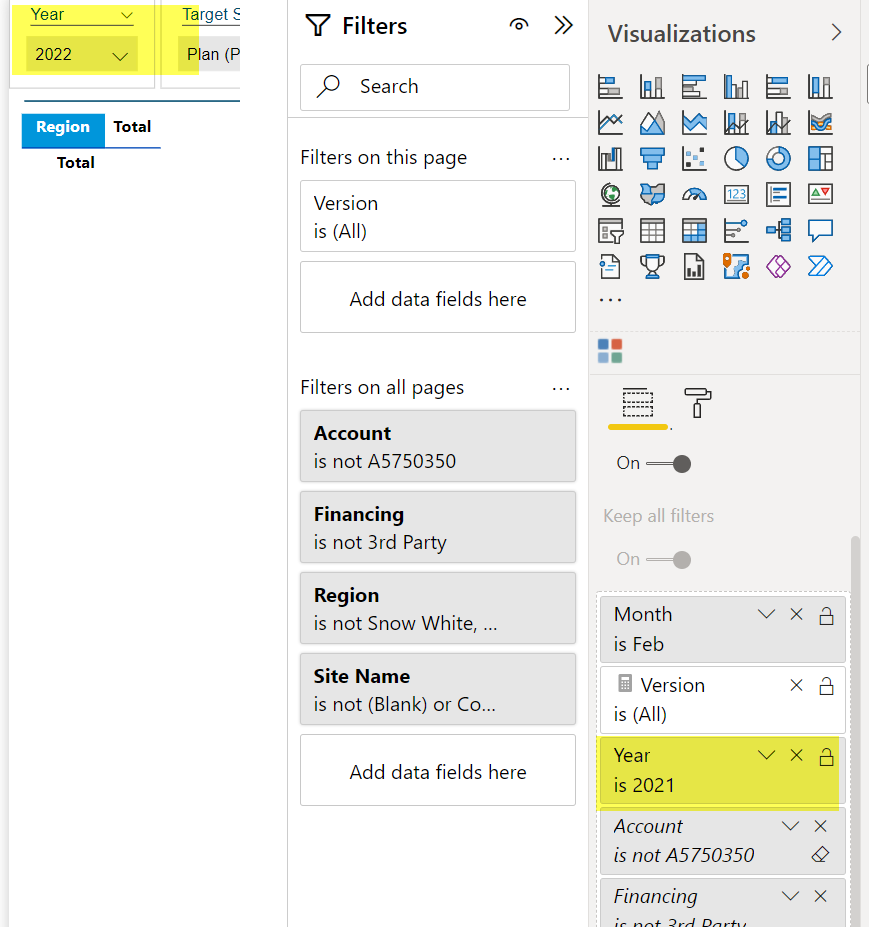Select the Power Automate visual
This screenshot has height=927, width=869.
821,267
